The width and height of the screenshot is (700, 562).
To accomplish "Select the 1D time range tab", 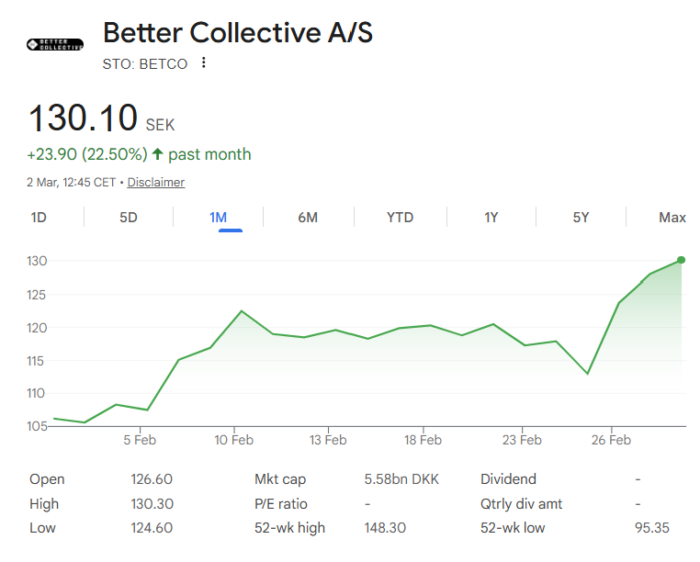I will click(39, 217).
